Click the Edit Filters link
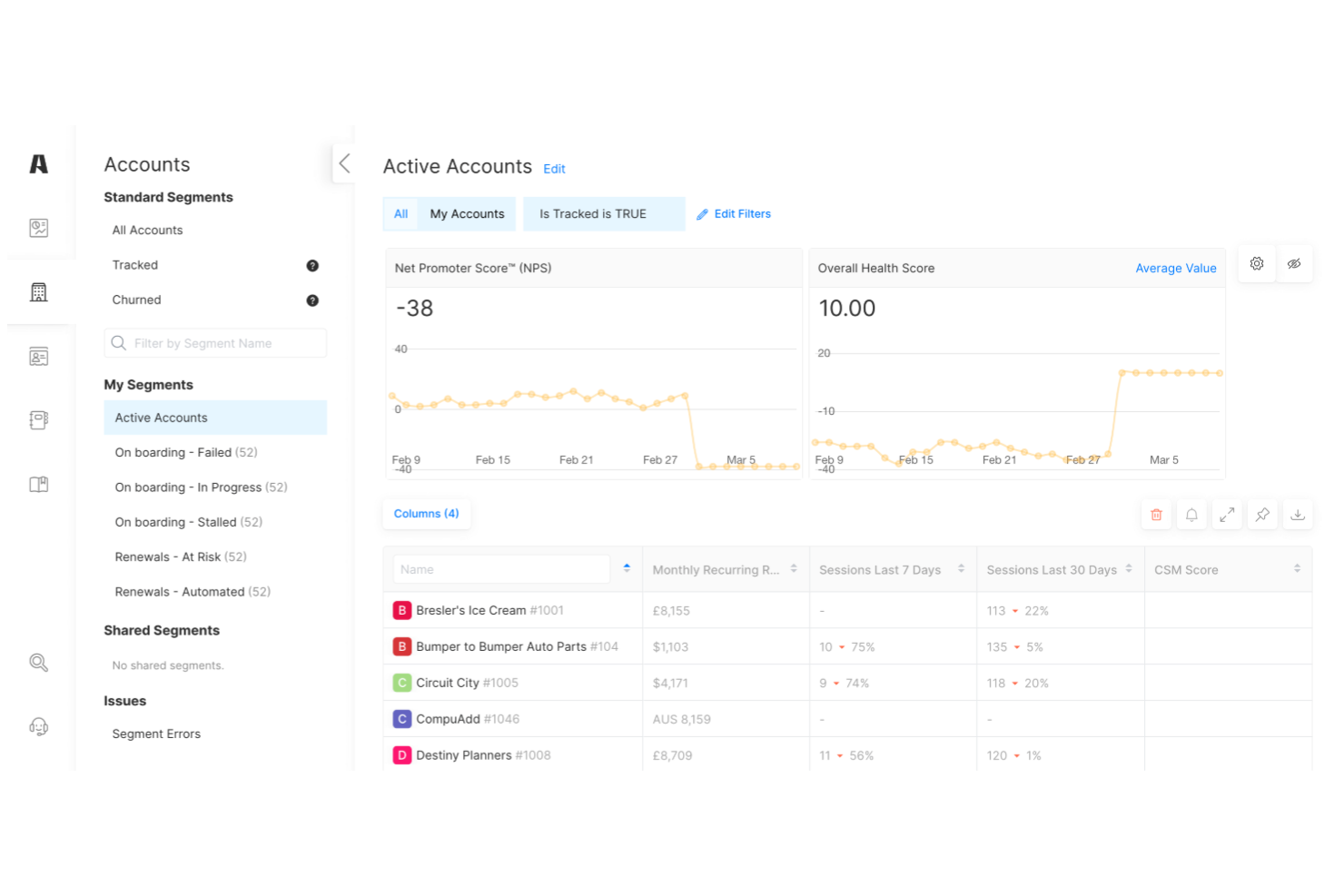Screen dimensions: 1344x896 click(x=734, y=213)
